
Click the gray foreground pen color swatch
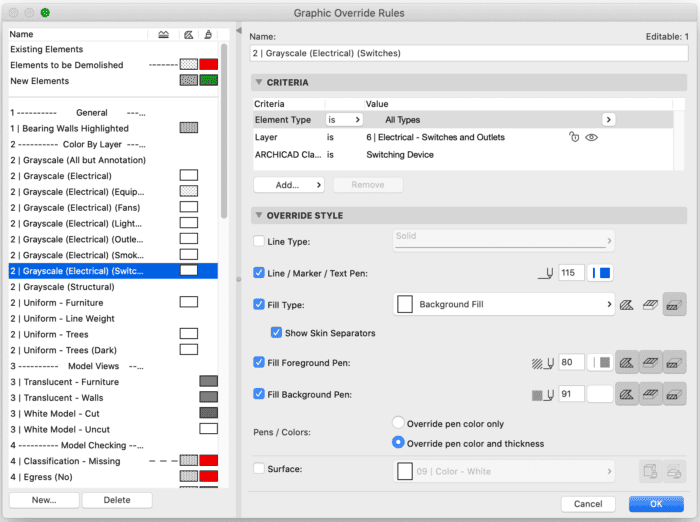tap(600, 362)
